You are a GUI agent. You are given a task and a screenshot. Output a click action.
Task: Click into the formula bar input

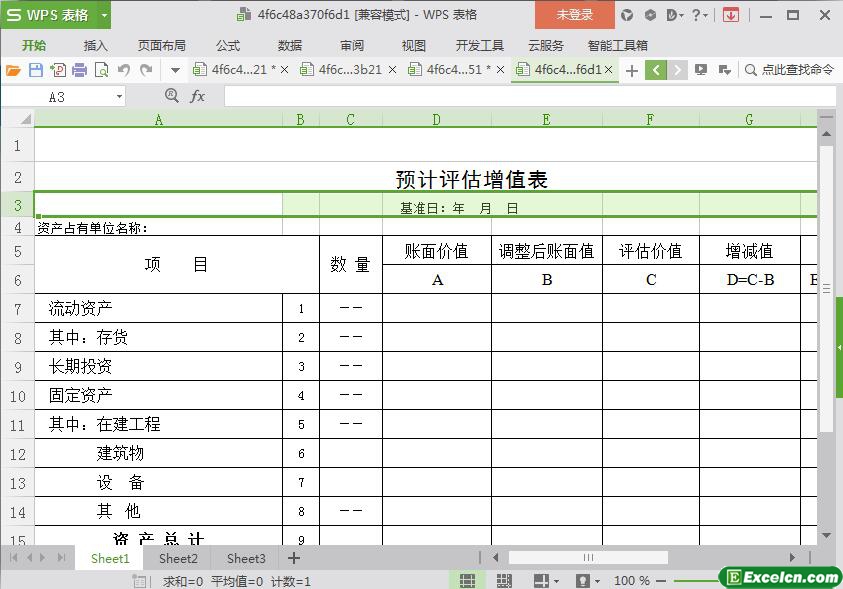tap(530, 97)
